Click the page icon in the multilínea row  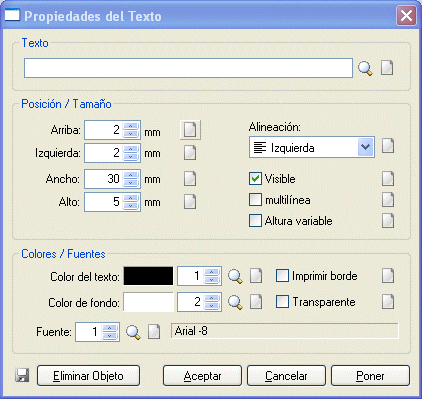click(x=388, y=200)
